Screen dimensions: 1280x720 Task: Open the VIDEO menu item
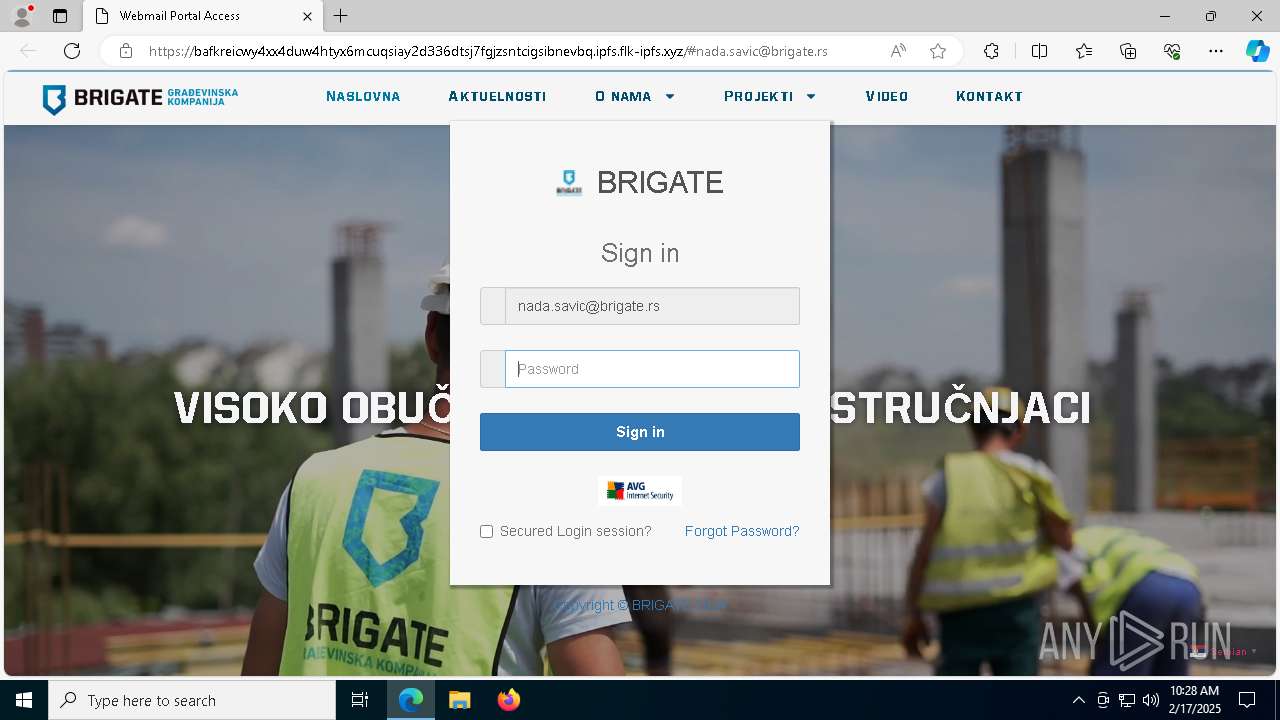[887, 97]
